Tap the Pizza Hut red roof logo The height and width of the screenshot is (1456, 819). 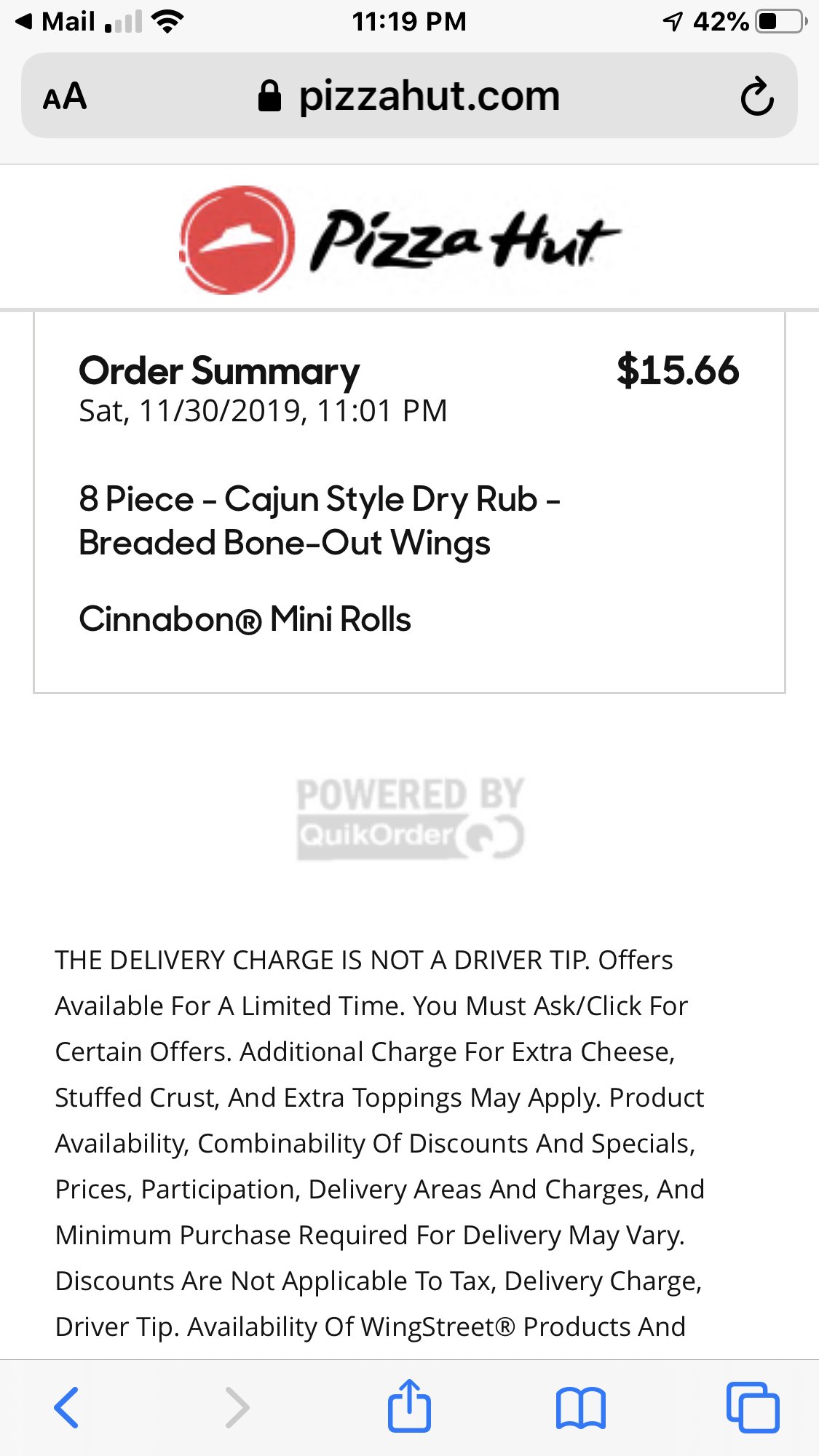click(237, 239)
